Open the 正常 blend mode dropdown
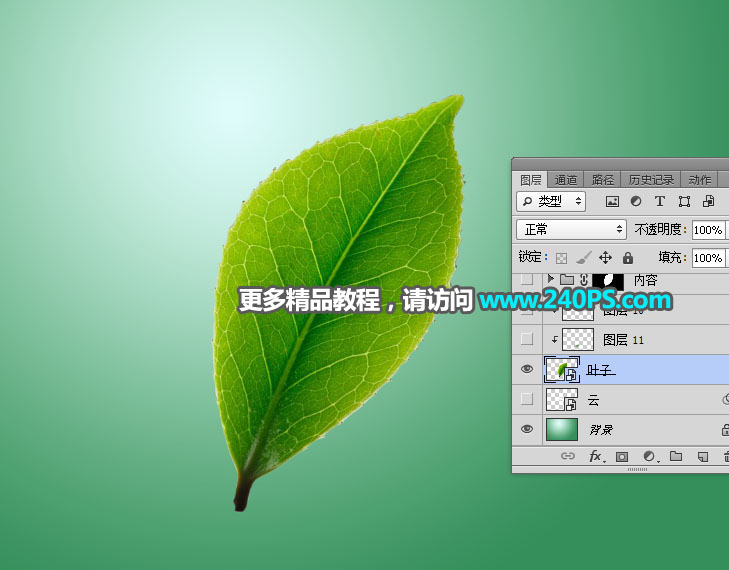 (570, 230)
